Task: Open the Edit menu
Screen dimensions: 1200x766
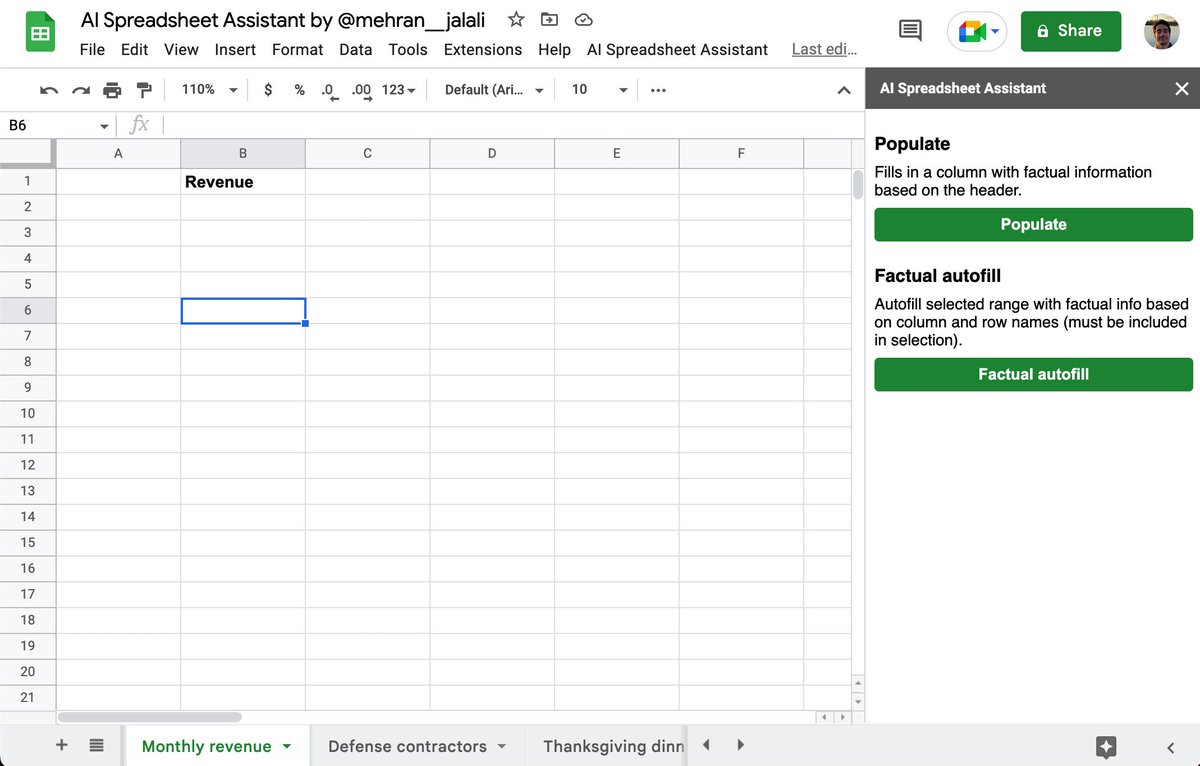Action: tap(134, 49)
